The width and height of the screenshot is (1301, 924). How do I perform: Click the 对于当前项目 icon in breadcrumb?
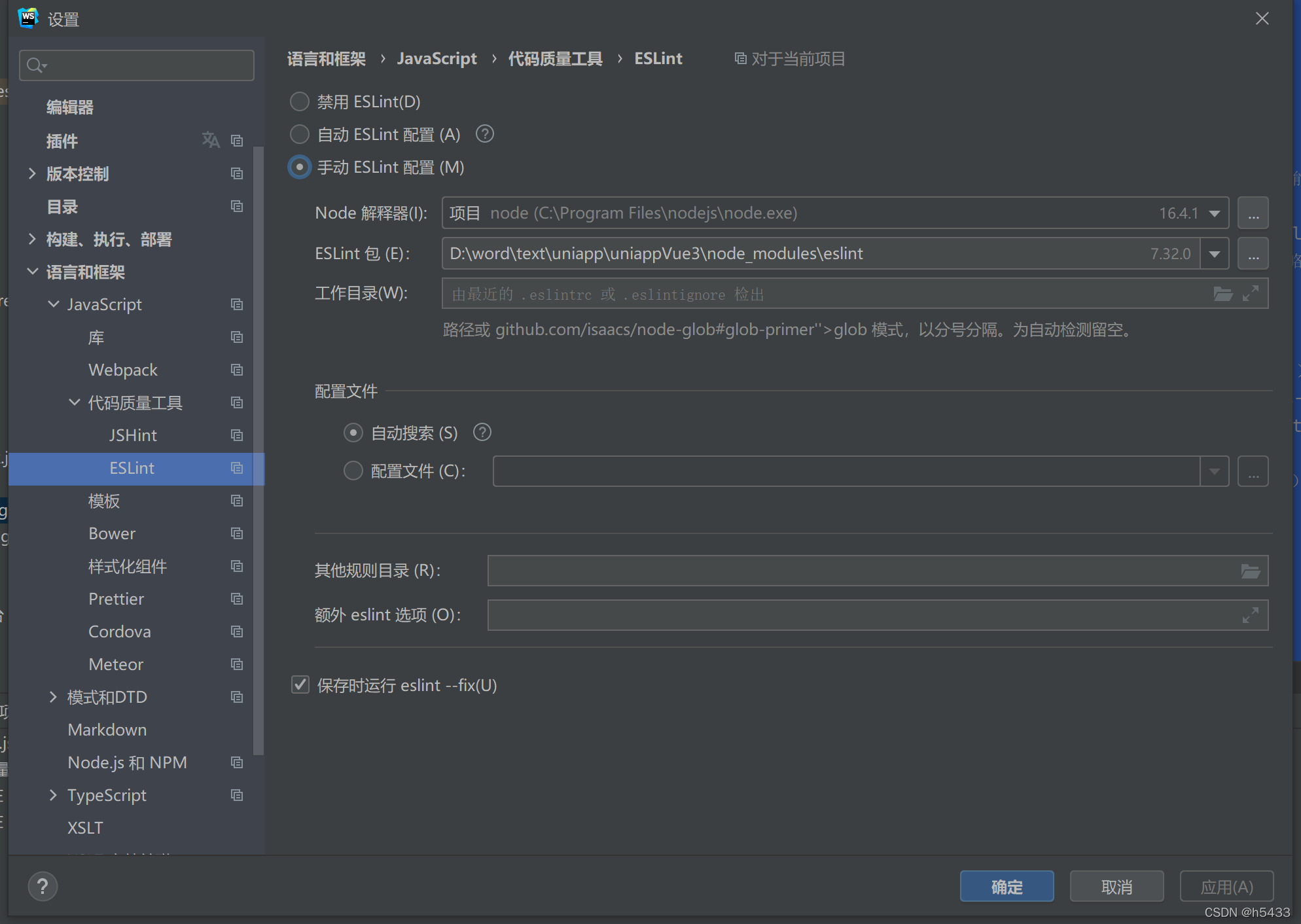pyautogui.click(x=741, y=59)
